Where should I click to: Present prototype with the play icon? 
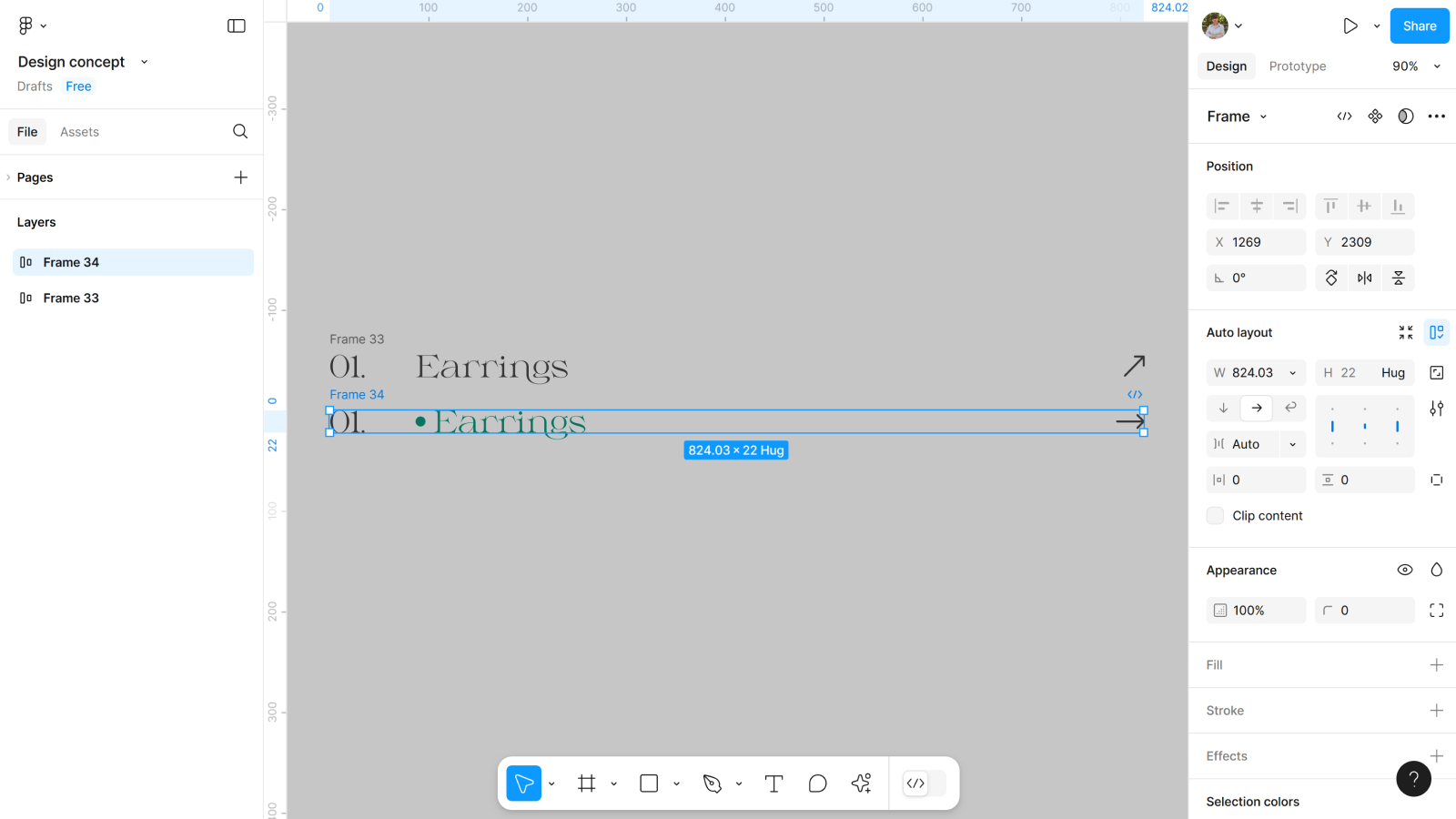1350,26
